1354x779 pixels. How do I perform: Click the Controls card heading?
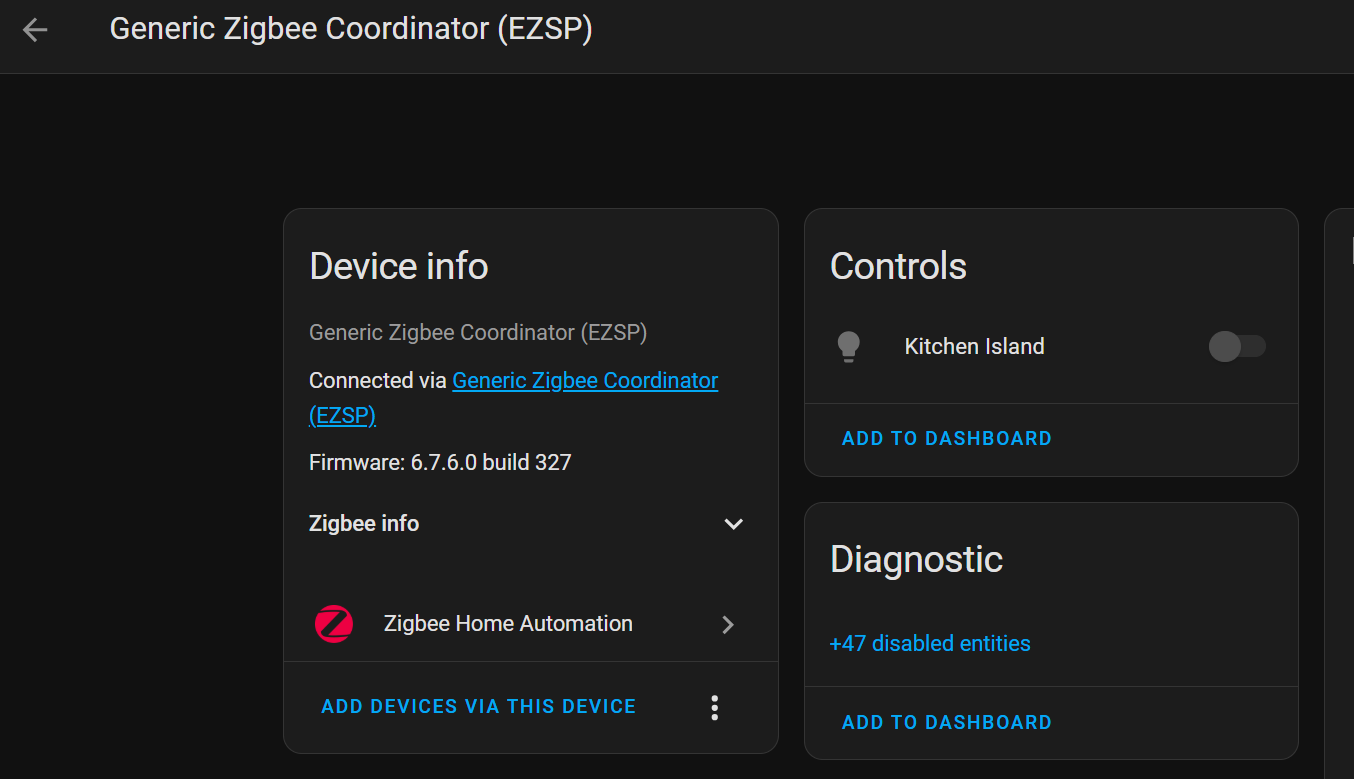pos(898,266)
